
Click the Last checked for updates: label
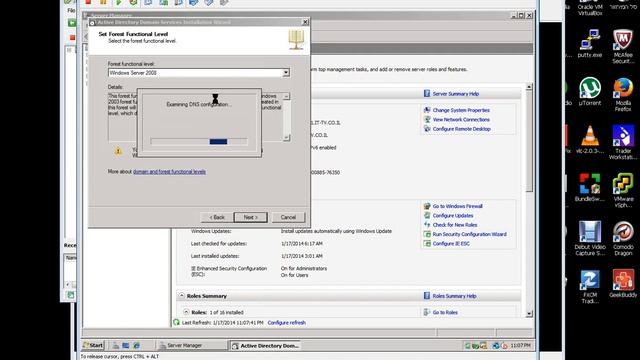[x=218, y=244]
